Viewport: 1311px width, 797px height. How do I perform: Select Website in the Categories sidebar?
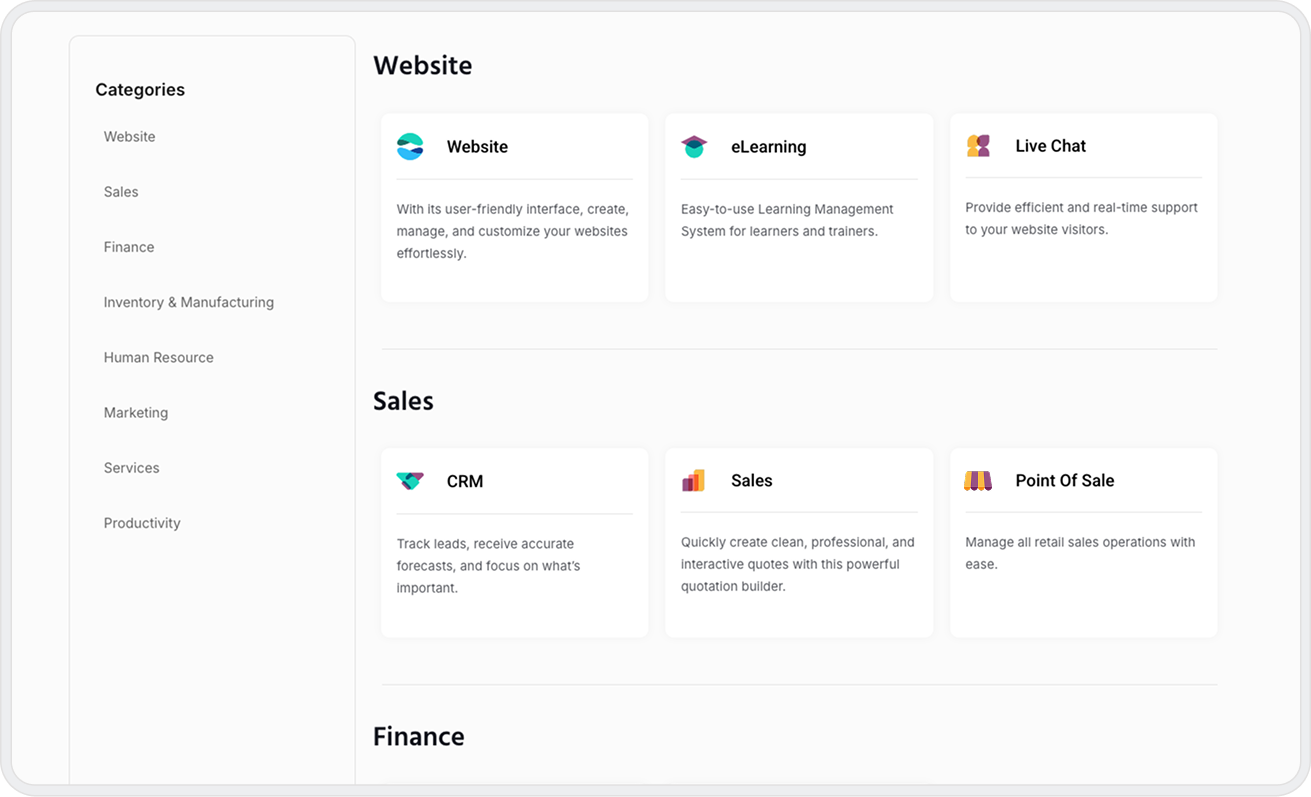[130, 137]
